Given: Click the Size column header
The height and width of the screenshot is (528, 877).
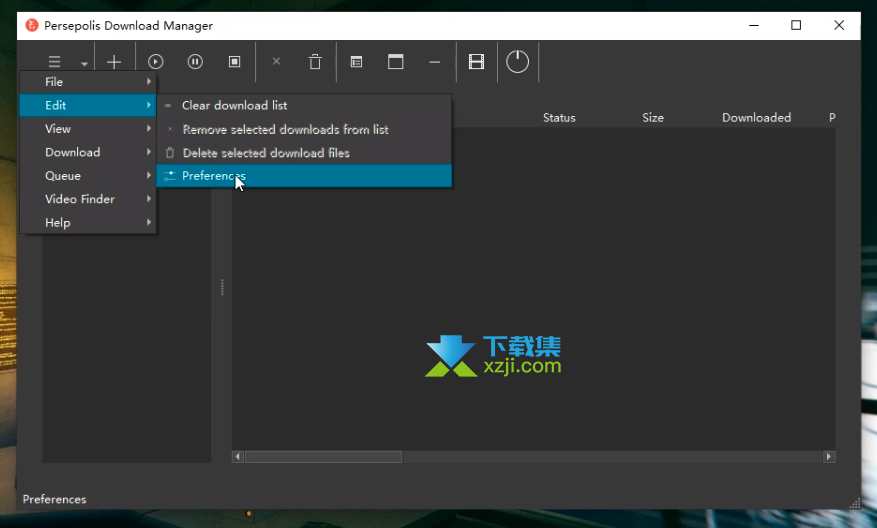Looking at the screenshot, I should click(x=653, y=117).
